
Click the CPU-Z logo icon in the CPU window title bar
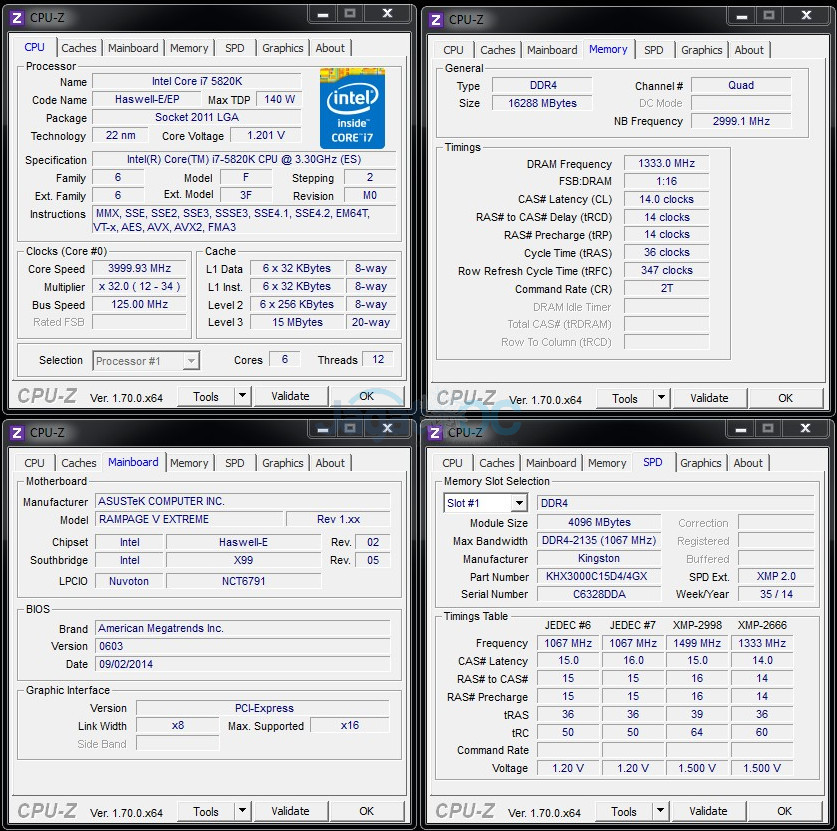17,18
